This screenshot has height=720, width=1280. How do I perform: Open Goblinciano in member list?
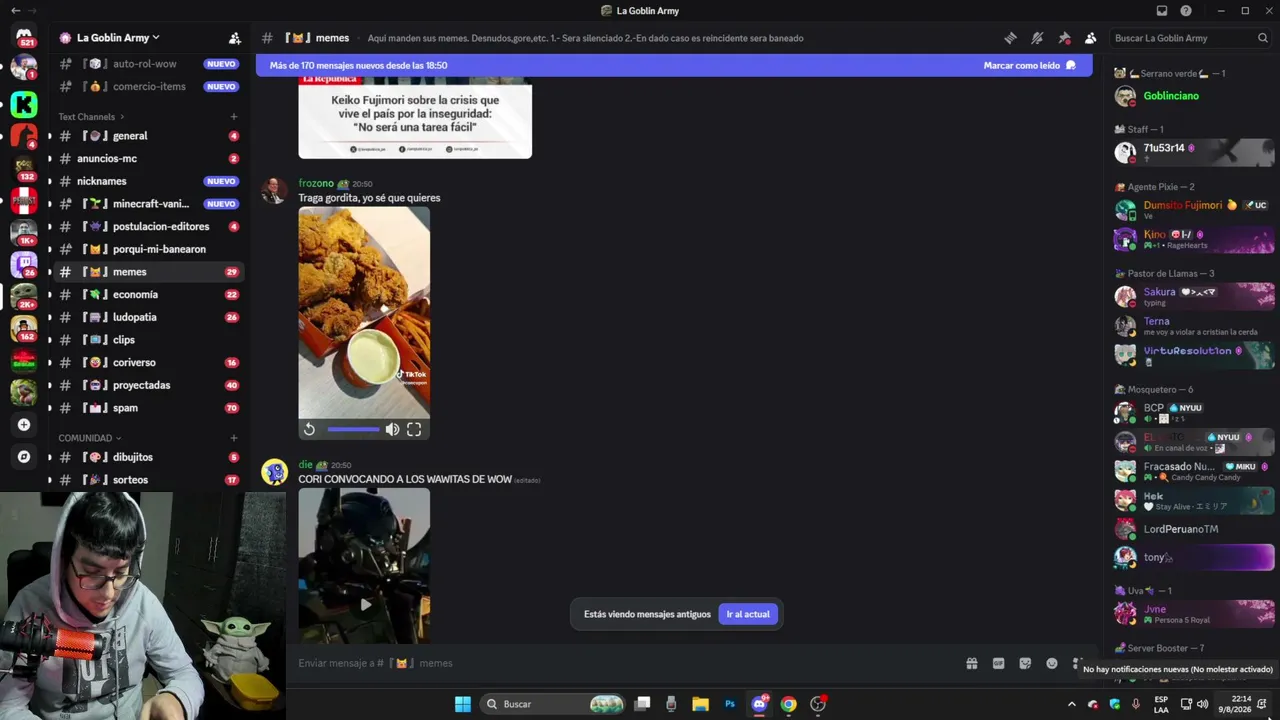coord(1171,96)
